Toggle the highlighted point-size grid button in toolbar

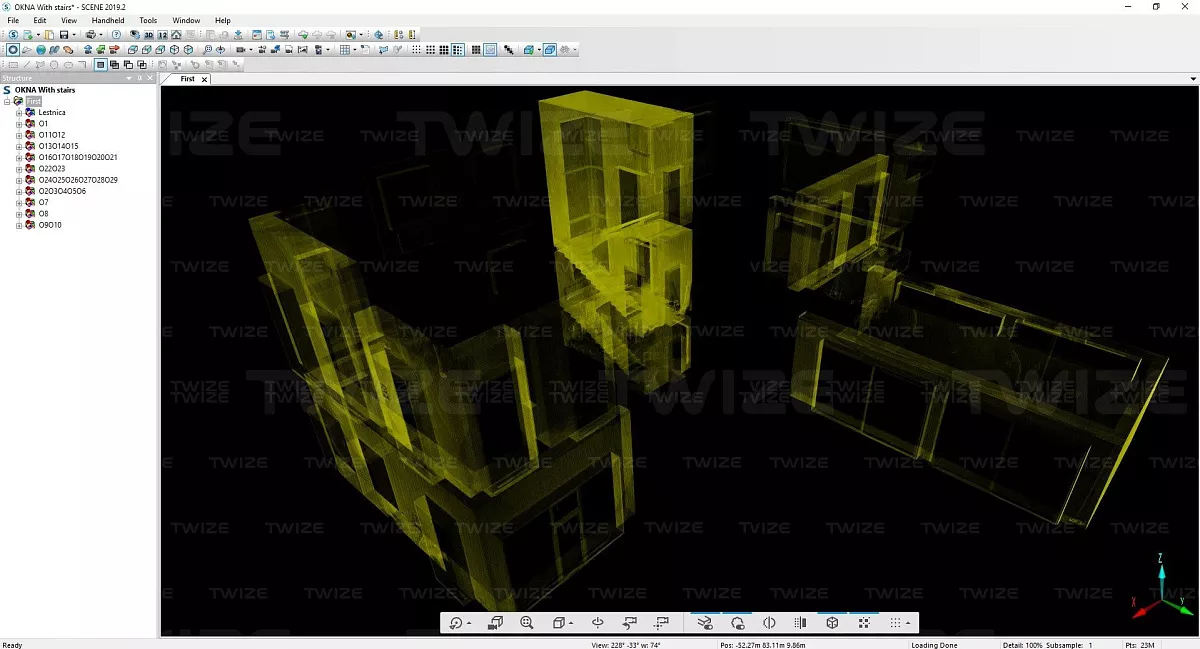(x=458, y=49)
